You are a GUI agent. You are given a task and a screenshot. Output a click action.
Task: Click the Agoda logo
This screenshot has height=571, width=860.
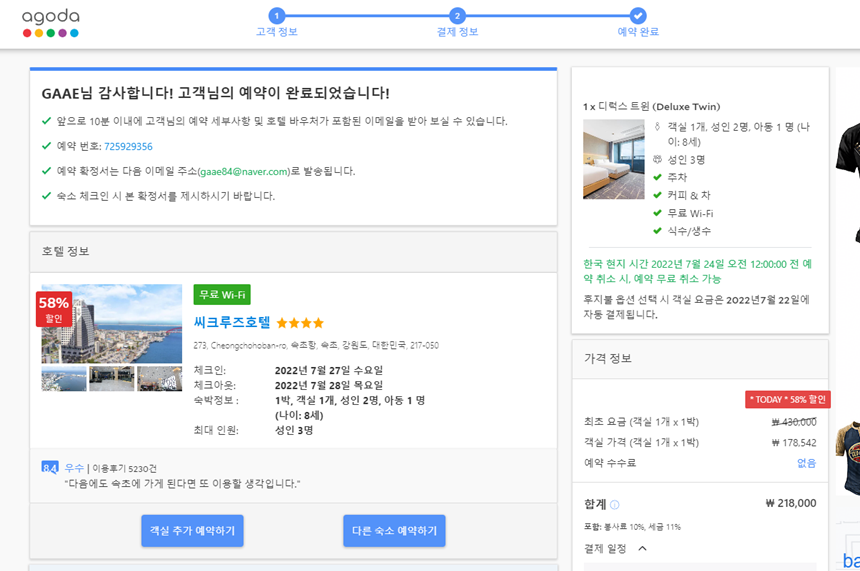click(50, 23)
